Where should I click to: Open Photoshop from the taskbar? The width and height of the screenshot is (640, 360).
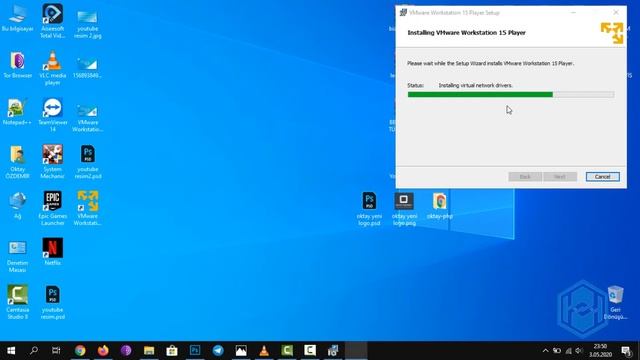pos(195,351)
